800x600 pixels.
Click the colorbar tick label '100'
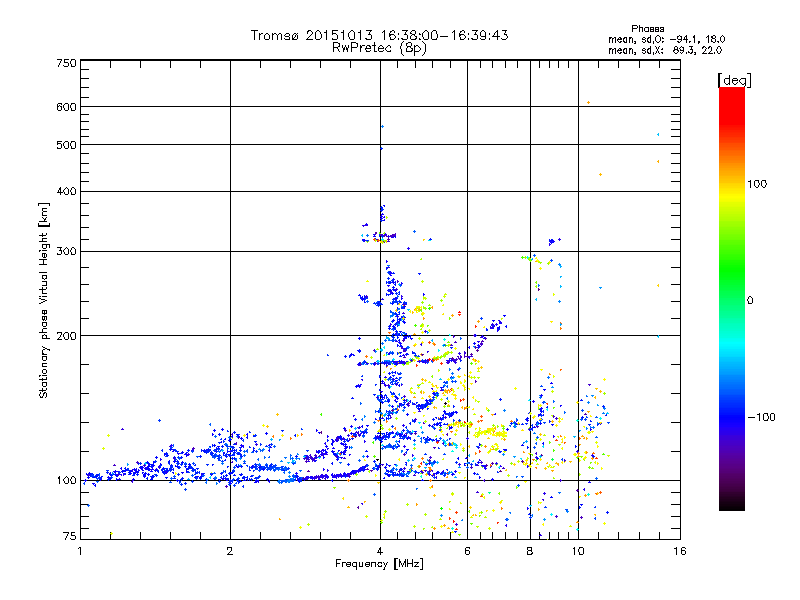click(x=757, y=184)
